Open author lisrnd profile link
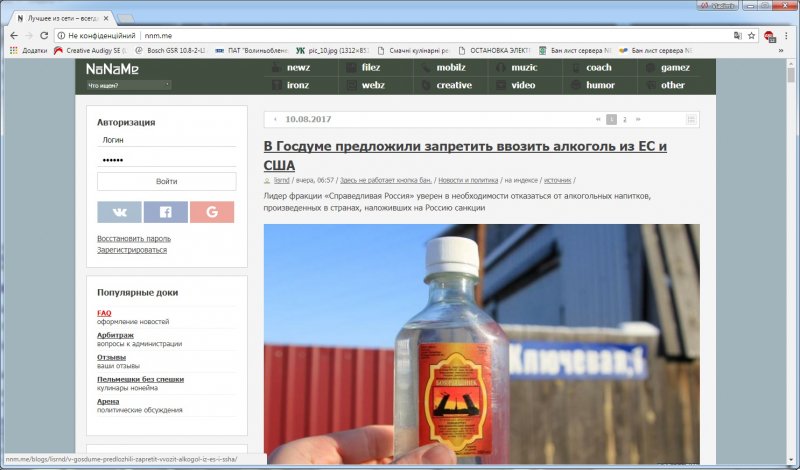 (x=282, y=180)
